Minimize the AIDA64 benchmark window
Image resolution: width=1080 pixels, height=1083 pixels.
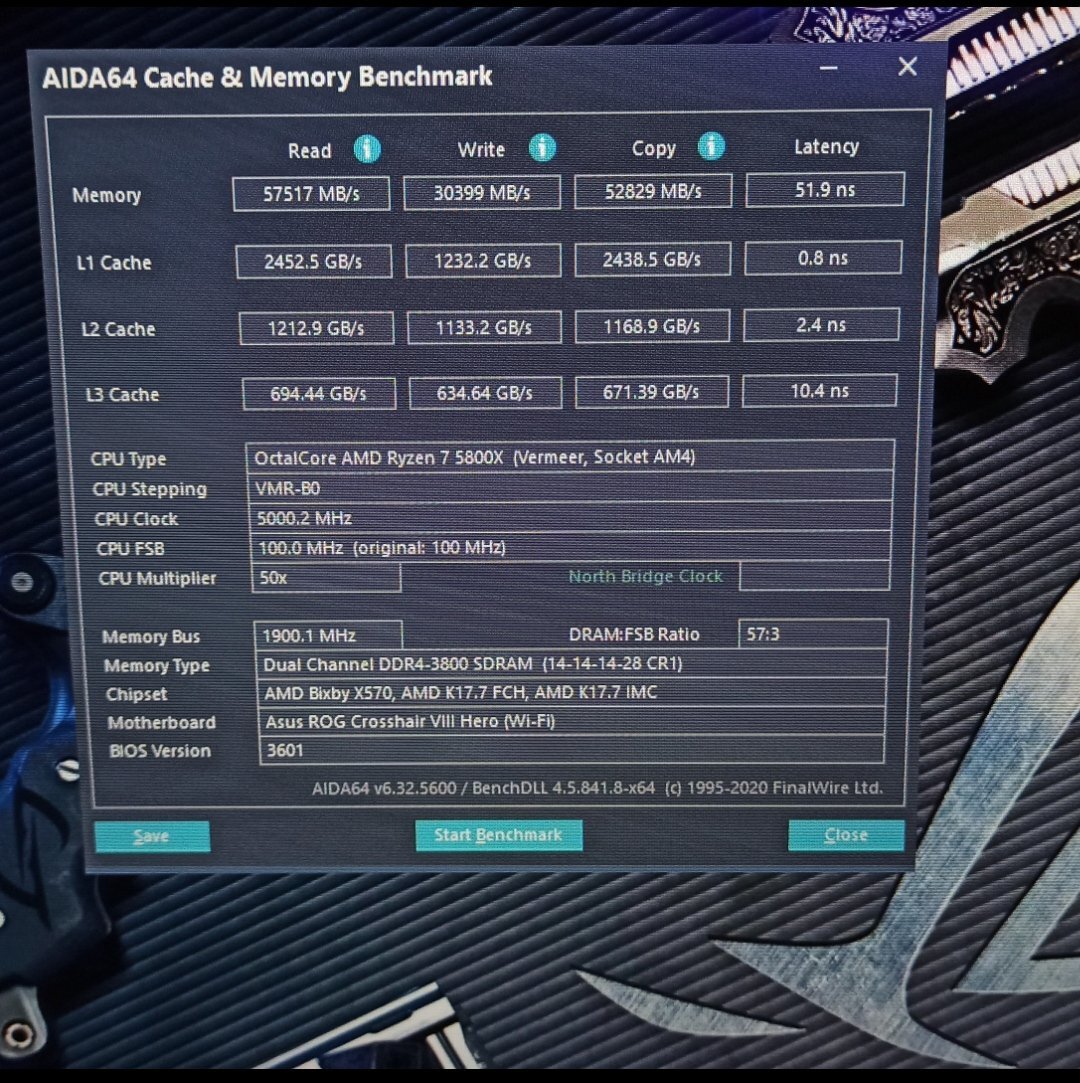(829, 68)
